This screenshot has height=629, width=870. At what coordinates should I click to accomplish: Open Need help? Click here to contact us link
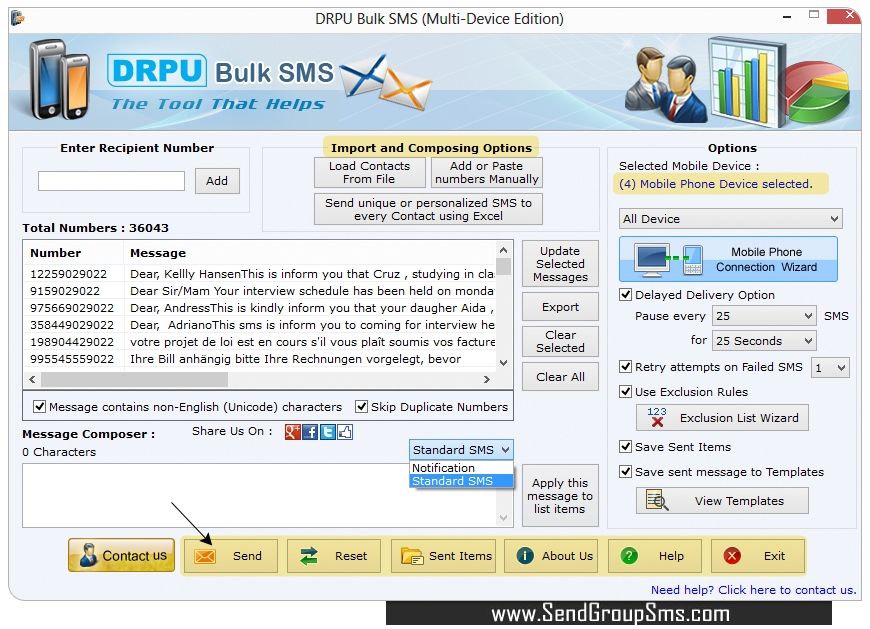pyautogui.click(x=753, y=590)
